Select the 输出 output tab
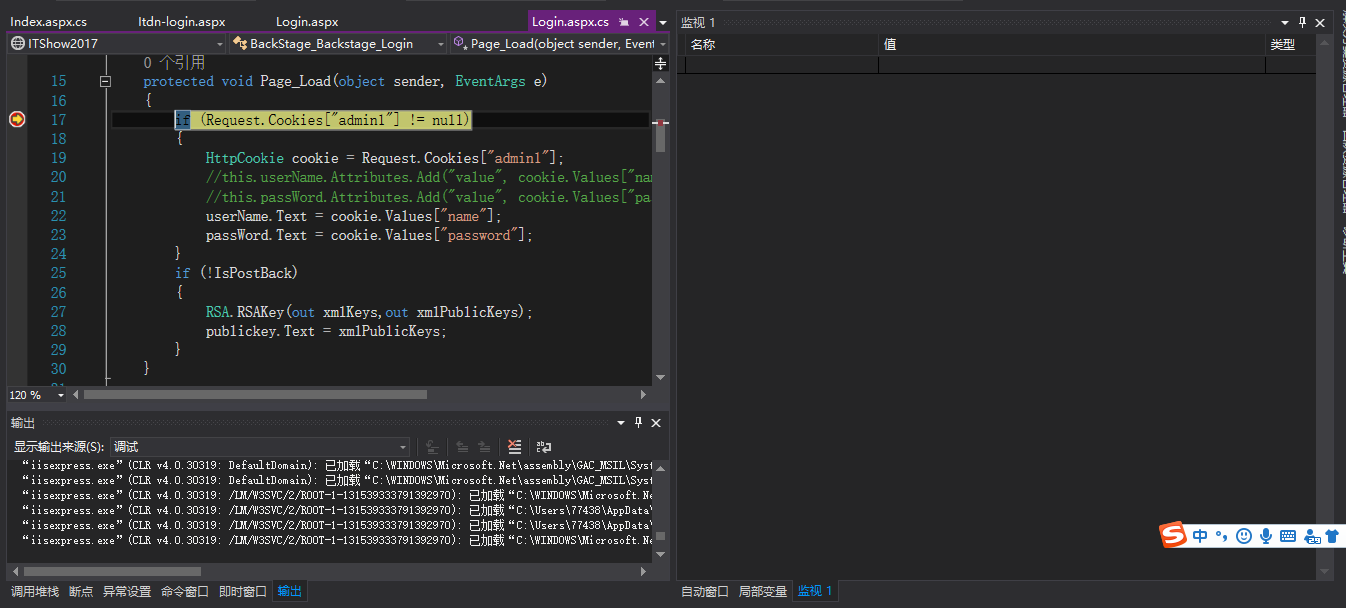 [x=290, y=592]
